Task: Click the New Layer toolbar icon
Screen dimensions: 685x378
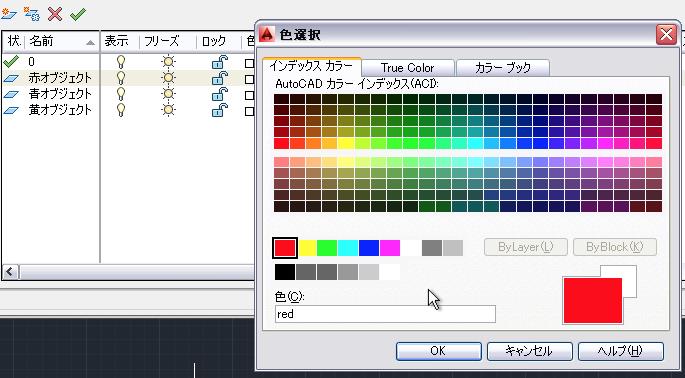Action: [x=8, y=14]
